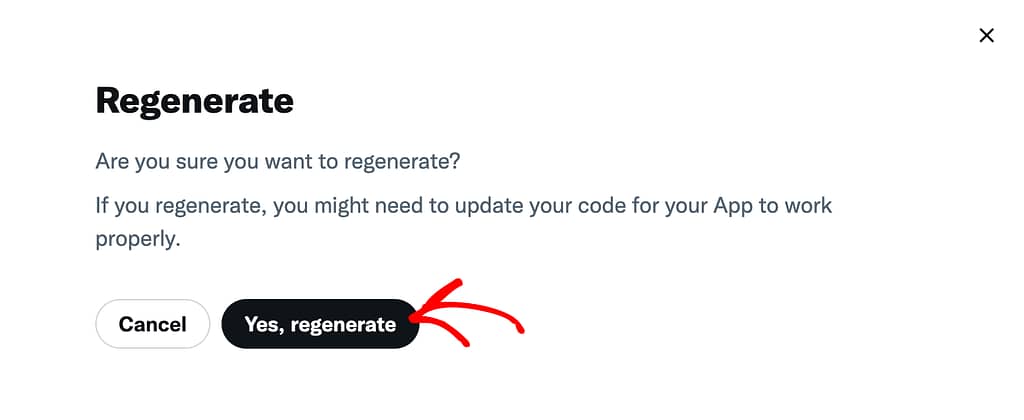Close the Regenerate dialog with the X icon
Screen dimensions: 1024x420
click(986, 36)
